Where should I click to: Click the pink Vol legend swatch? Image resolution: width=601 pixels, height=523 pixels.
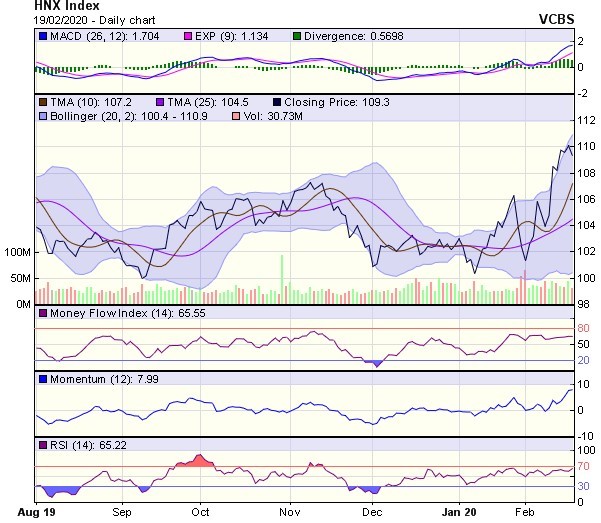[x=236, y=118]
